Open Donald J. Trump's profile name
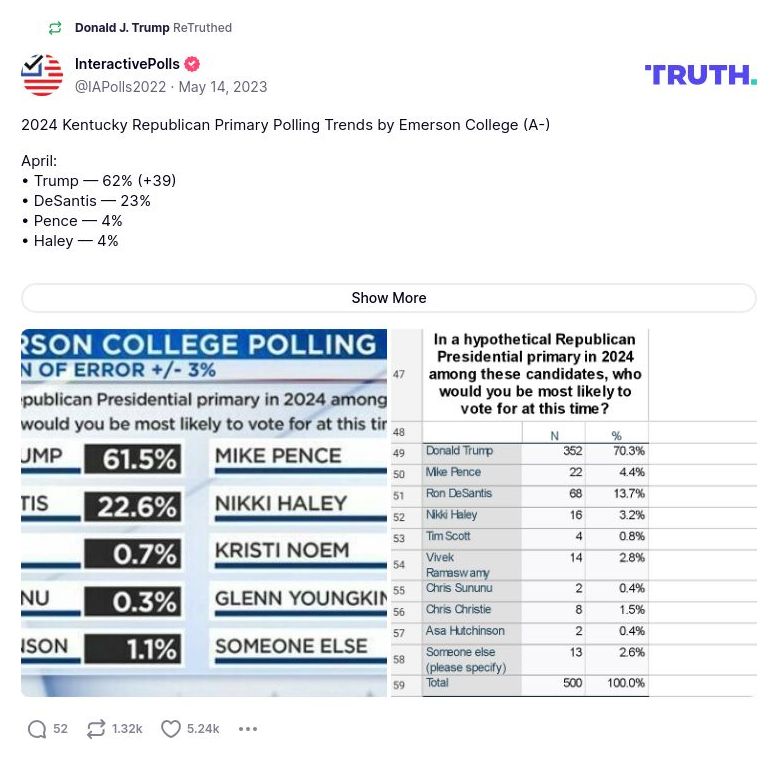Viewport: 778px width, 759px height. [x=122, y=28]
